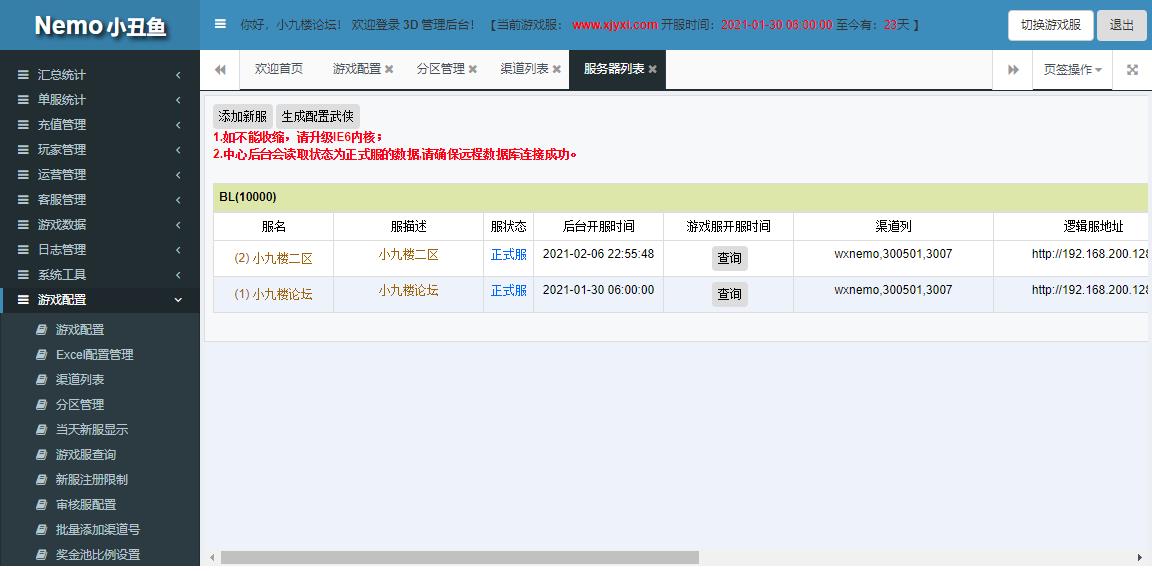1152x571 pixels.
Task: Click 查询 for 小九楼二区 row
Action: 729,258
